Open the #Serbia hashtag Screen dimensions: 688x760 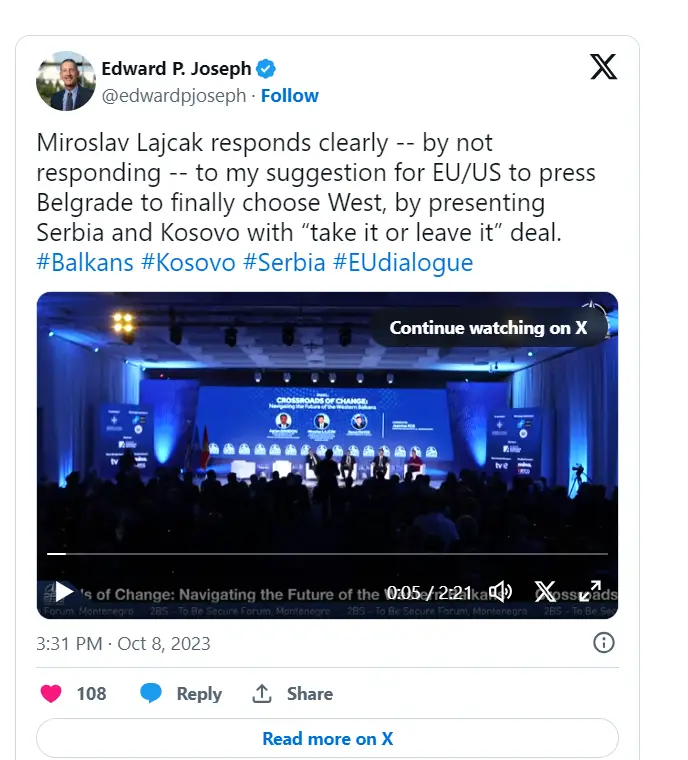284,263
